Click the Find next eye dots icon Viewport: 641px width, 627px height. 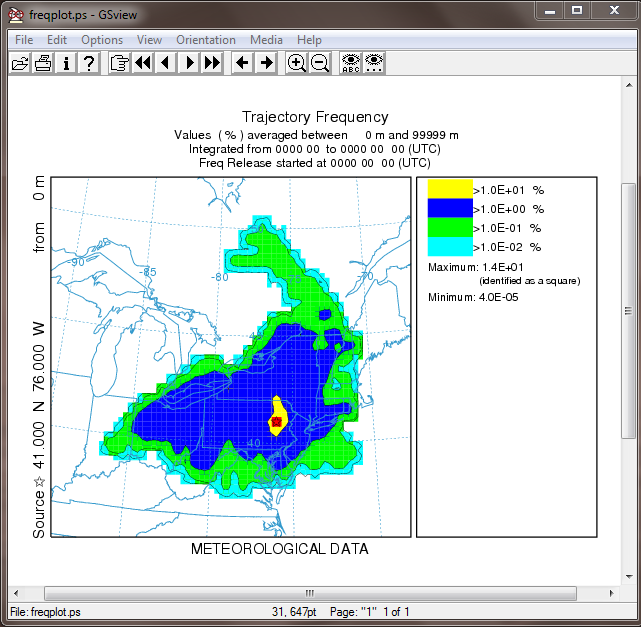tap(374, 63)
